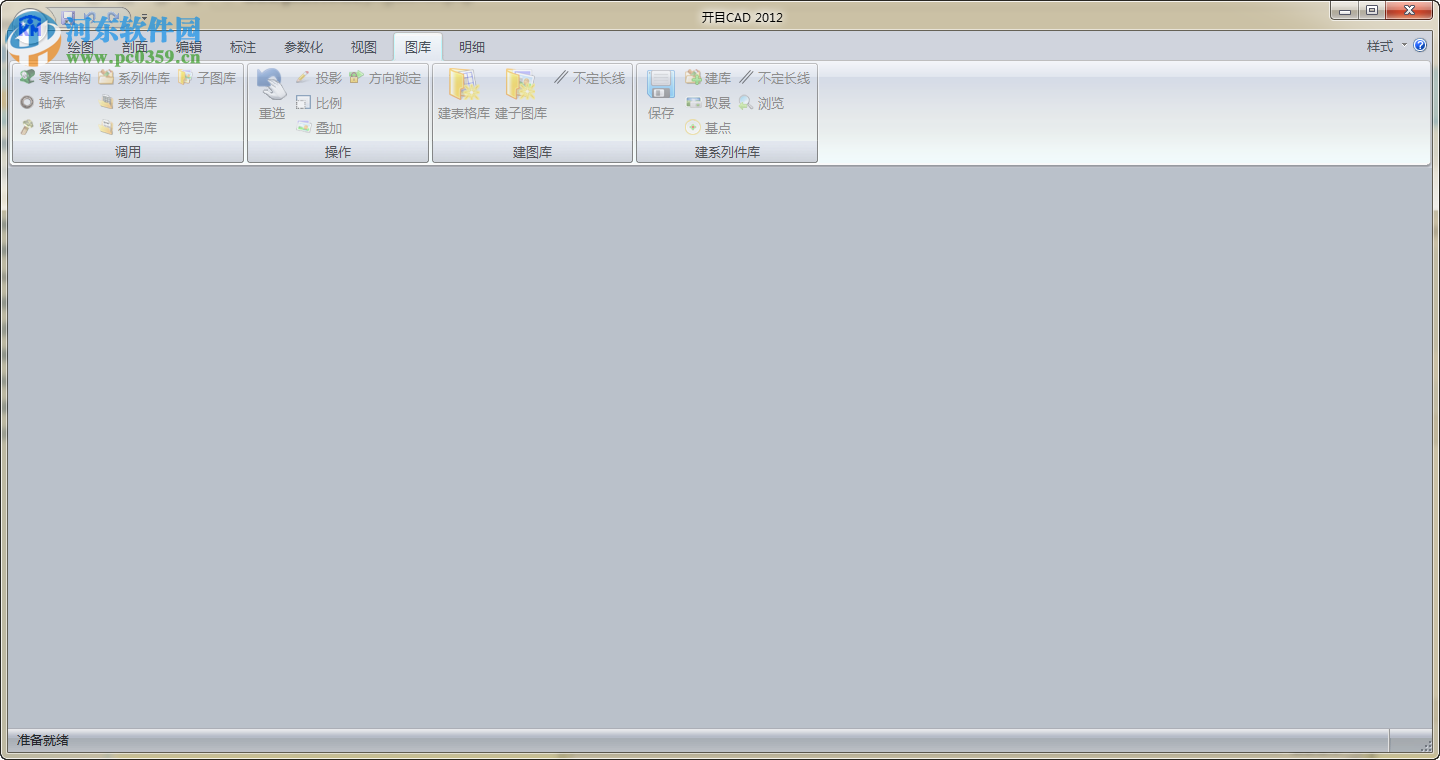The width and height of the screenshot is (1440, 760).
Task: Select 不定长线 in the 建图库 group
Action: (589, 78)
